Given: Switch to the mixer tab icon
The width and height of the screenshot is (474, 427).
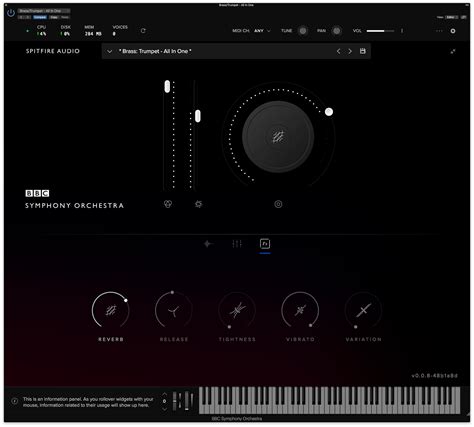Looking at the screenshot, I should (x=237, y=244).
